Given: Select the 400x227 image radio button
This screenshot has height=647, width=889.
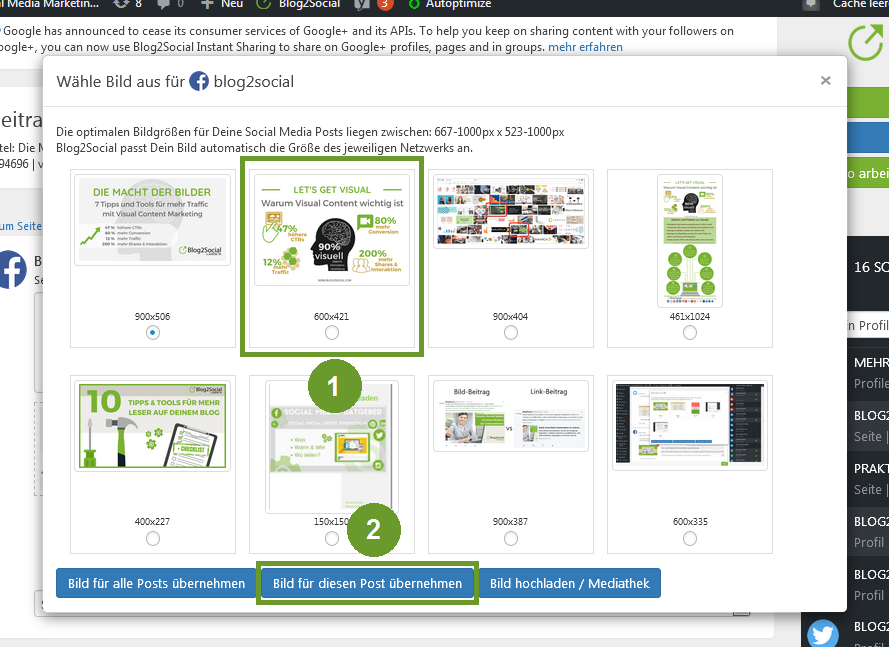Looking at the screenshot, I should click(x=153, y=538).
